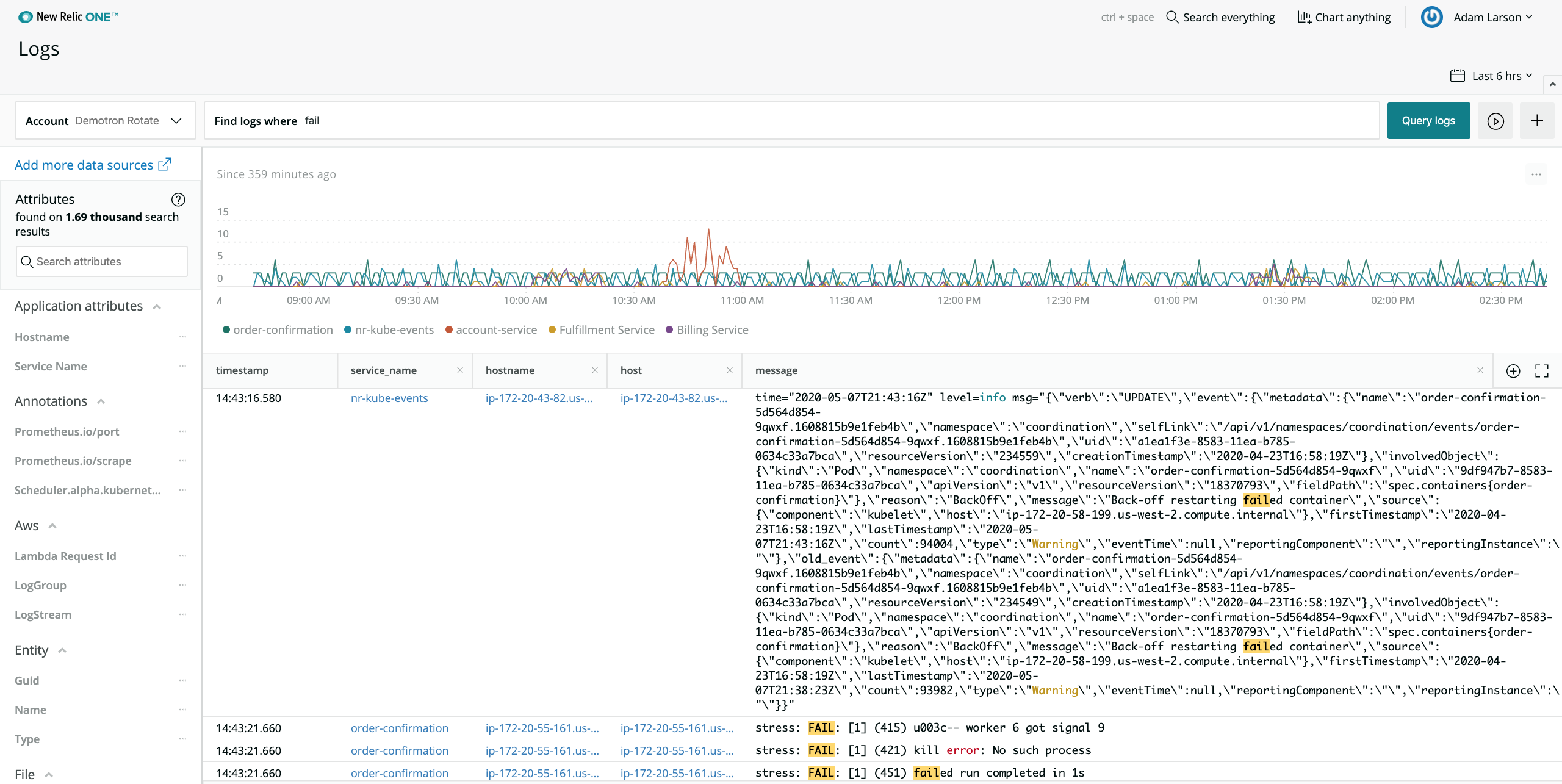Toggle order-confirmation legend series
Image resolution: width=1562 pixels, height=784 pixels.
278,329
